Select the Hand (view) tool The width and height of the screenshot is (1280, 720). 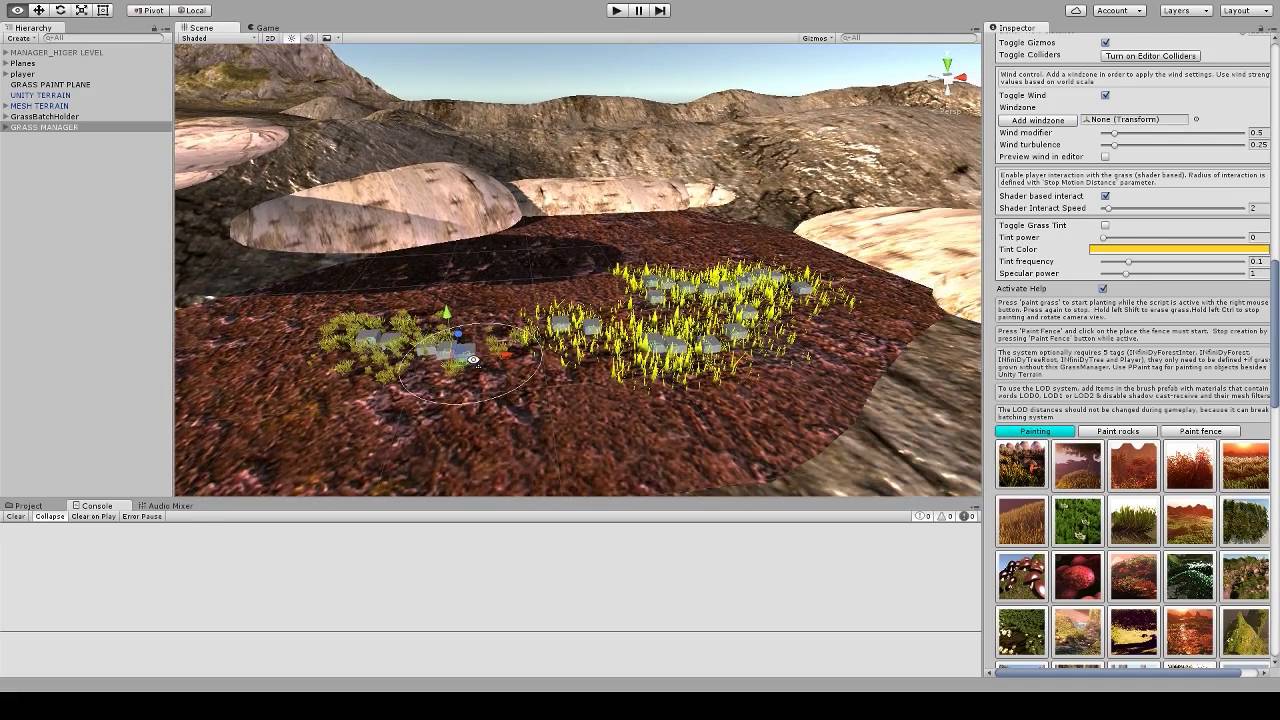coord(17,10)
